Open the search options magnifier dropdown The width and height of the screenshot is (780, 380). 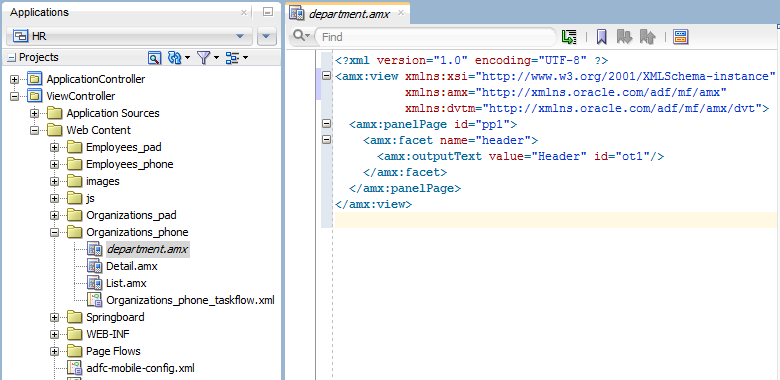pos(301,36)
